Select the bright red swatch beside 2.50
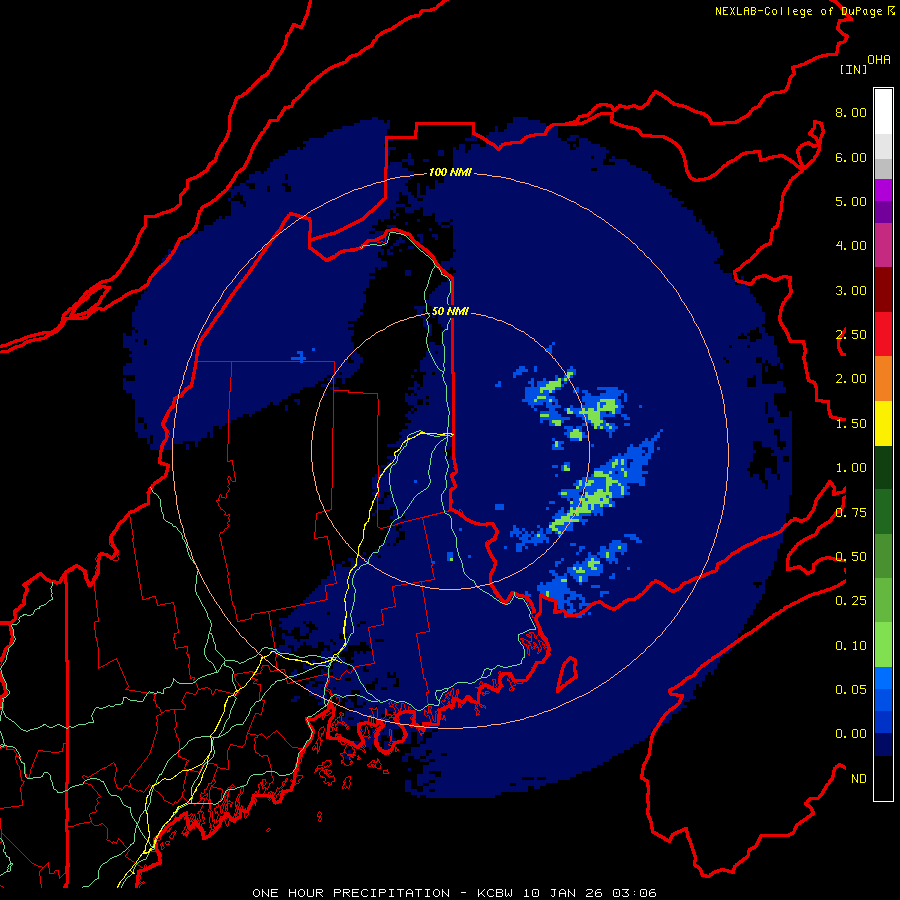Image resolution: width=900 pixels, height=900 pixels. 883,334
